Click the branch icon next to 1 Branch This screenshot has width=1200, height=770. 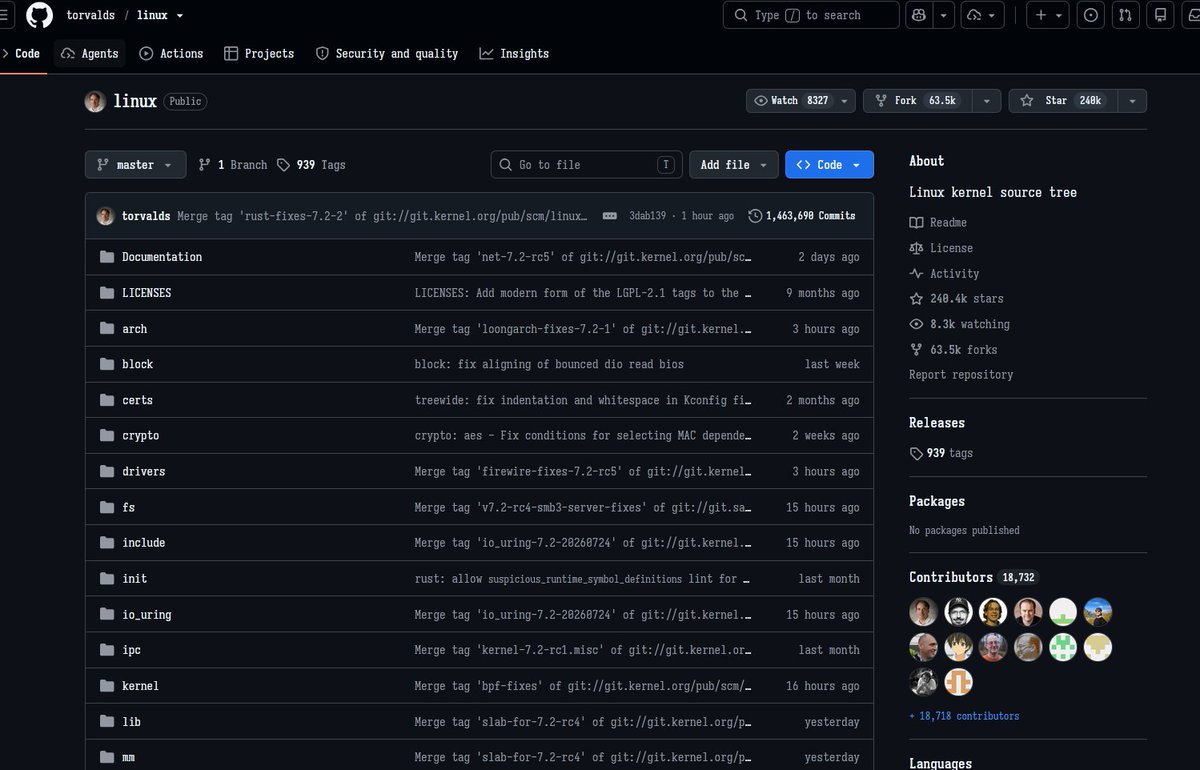click(x=205, y=165)
